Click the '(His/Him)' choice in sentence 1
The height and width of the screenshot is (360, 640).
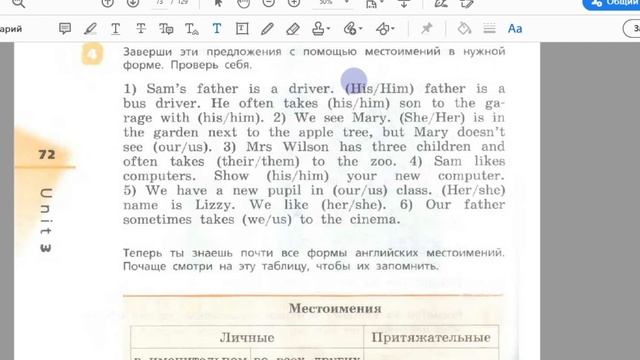tap(380, 89)
